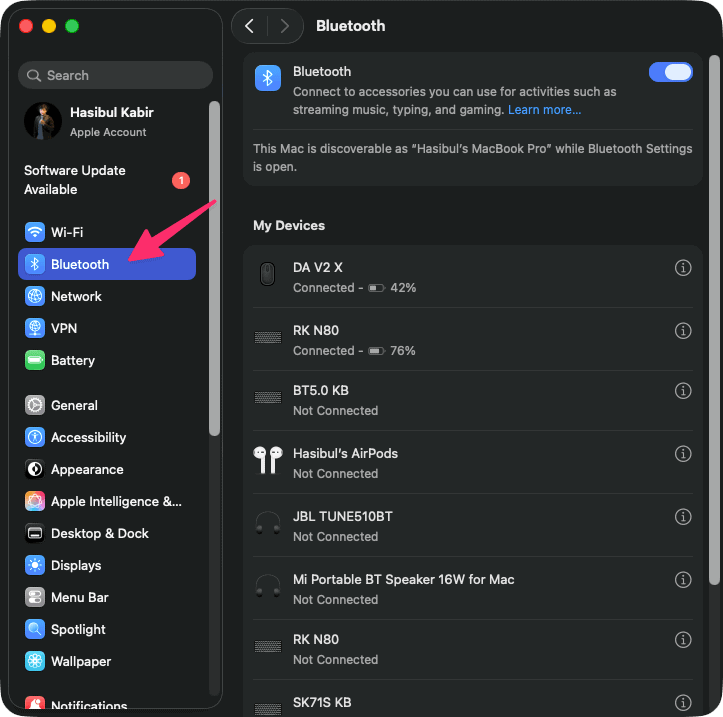This screenshot has height=717, width=723.
Task: Click the green full-screen window button
Action: pyautogui.click(x=72, y=26)
